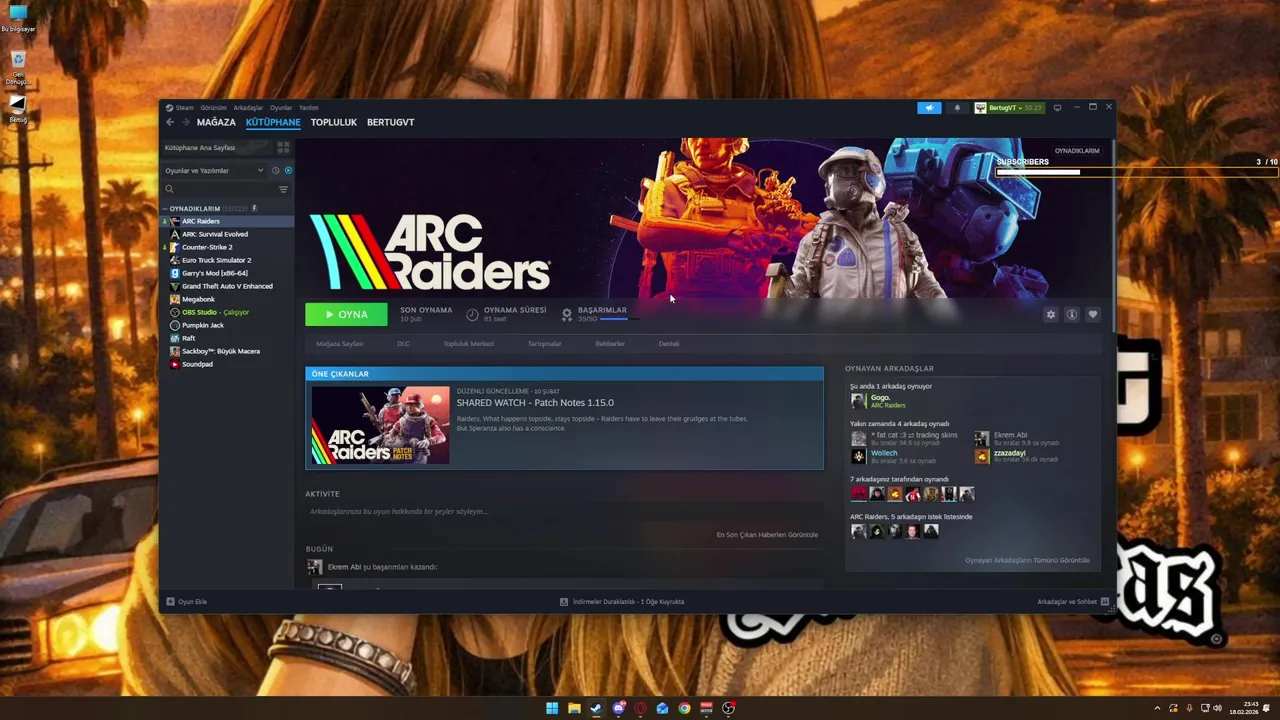Collapse the OYNADIKLARIM collection
Image resolution: width=1280 pixels, height=720 pixels.
click(x=165, y=209)
